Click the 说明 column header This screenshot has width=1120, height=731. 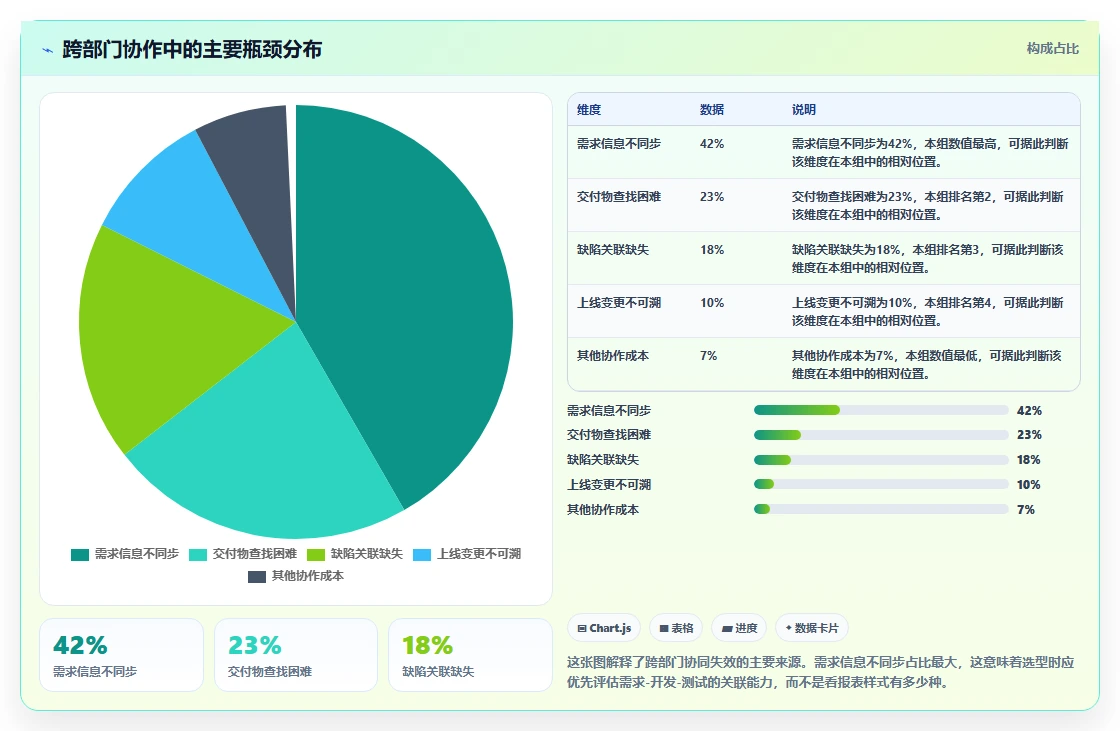pyautogui.click(x=804, y=109)
